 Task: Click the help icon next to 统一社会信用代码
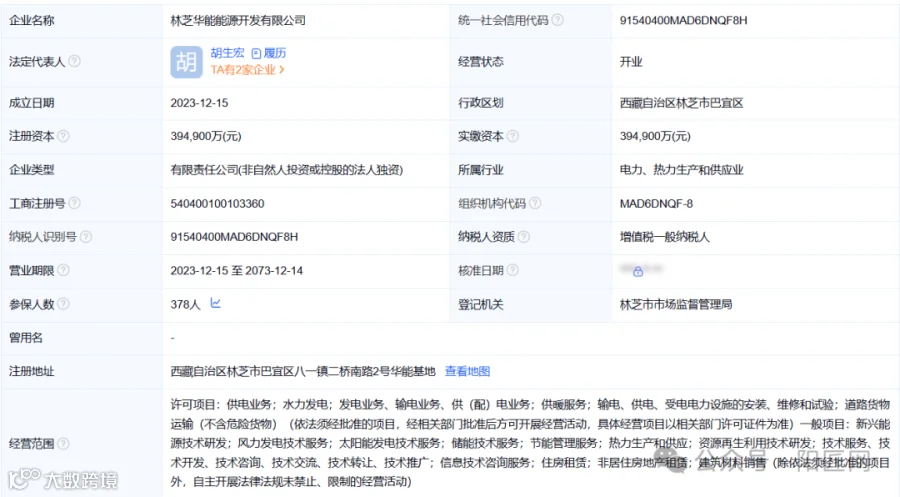tap(557, 20)
